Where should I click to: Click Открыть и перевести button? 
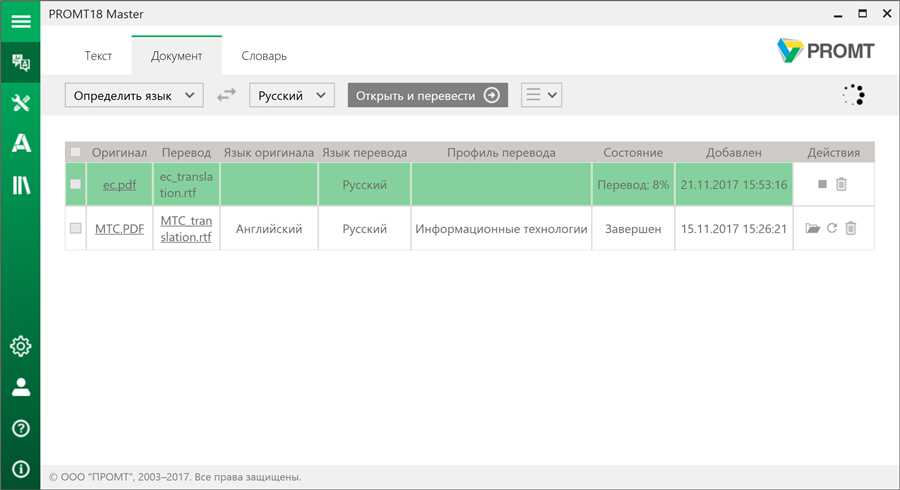(428, 95)
